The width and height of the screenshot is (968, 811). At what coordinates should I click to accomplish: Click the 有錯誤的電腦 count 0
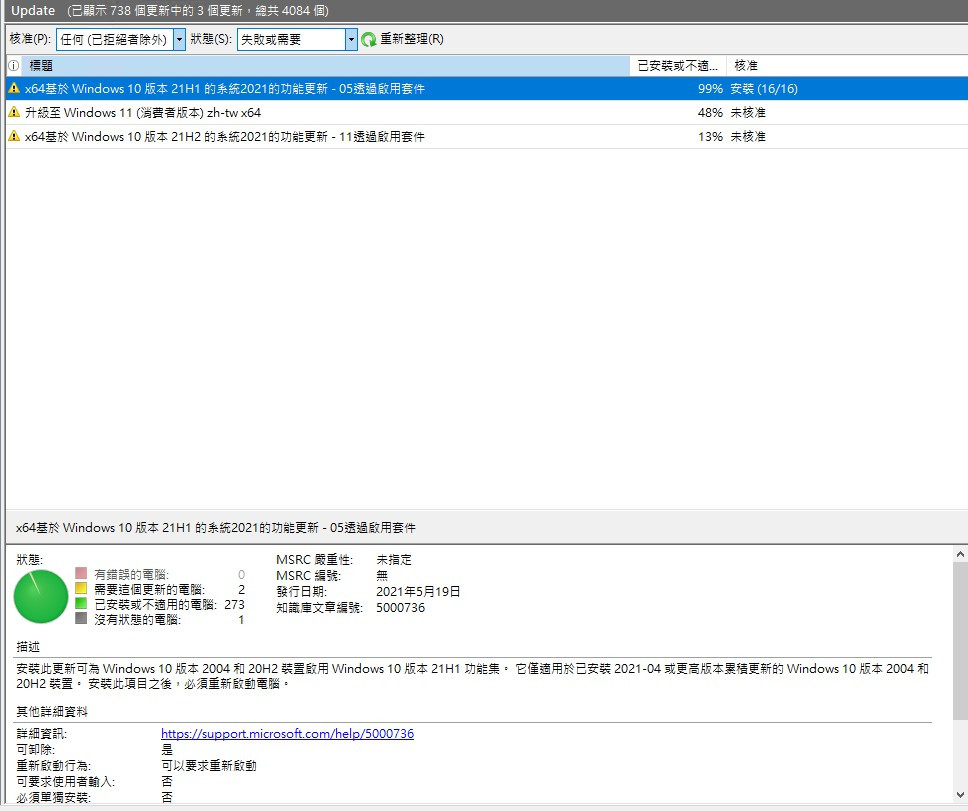(x=241, y=575)
